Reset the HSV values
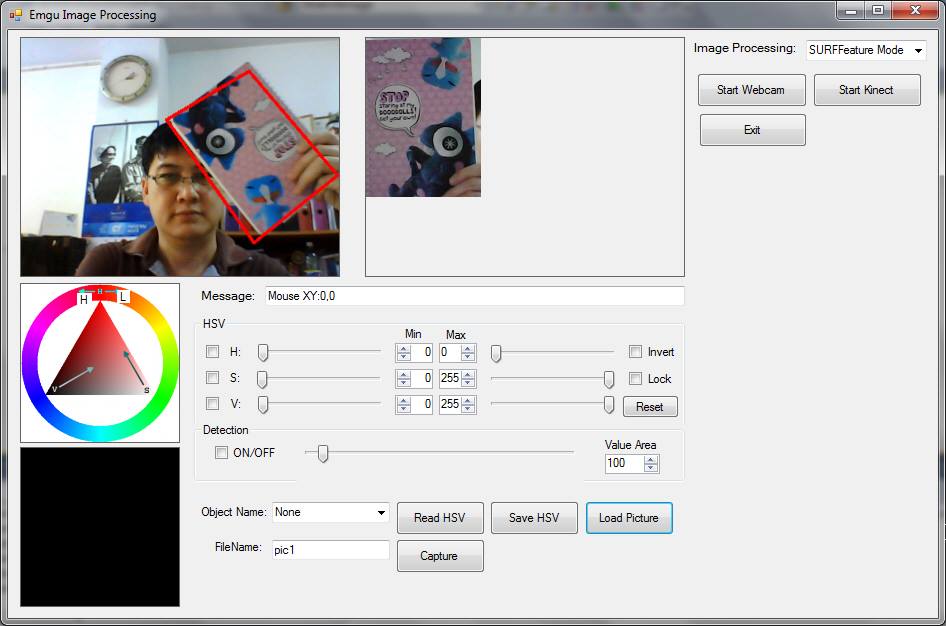 tap(650, 406)
